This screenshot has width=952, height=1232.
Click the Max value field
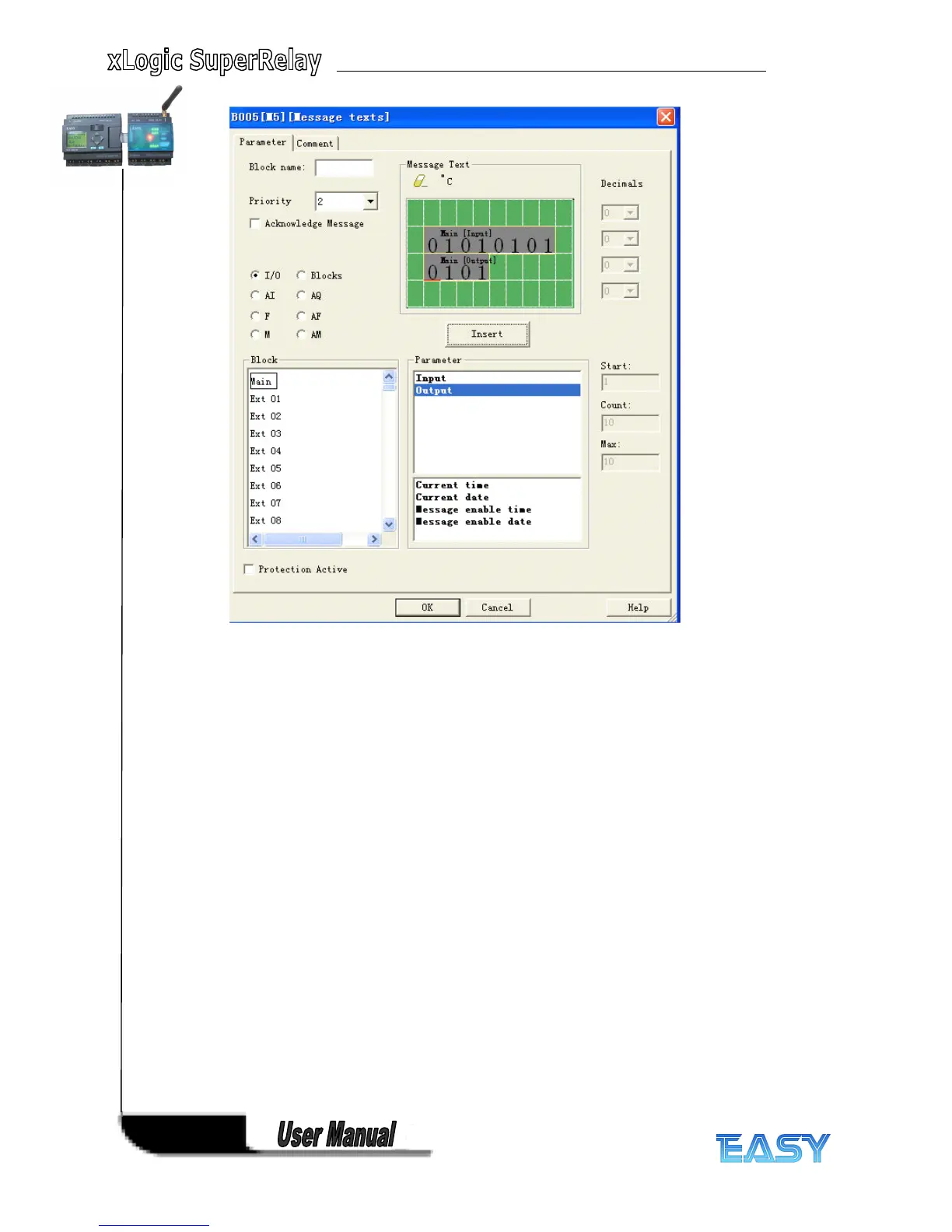click(630, 462)
